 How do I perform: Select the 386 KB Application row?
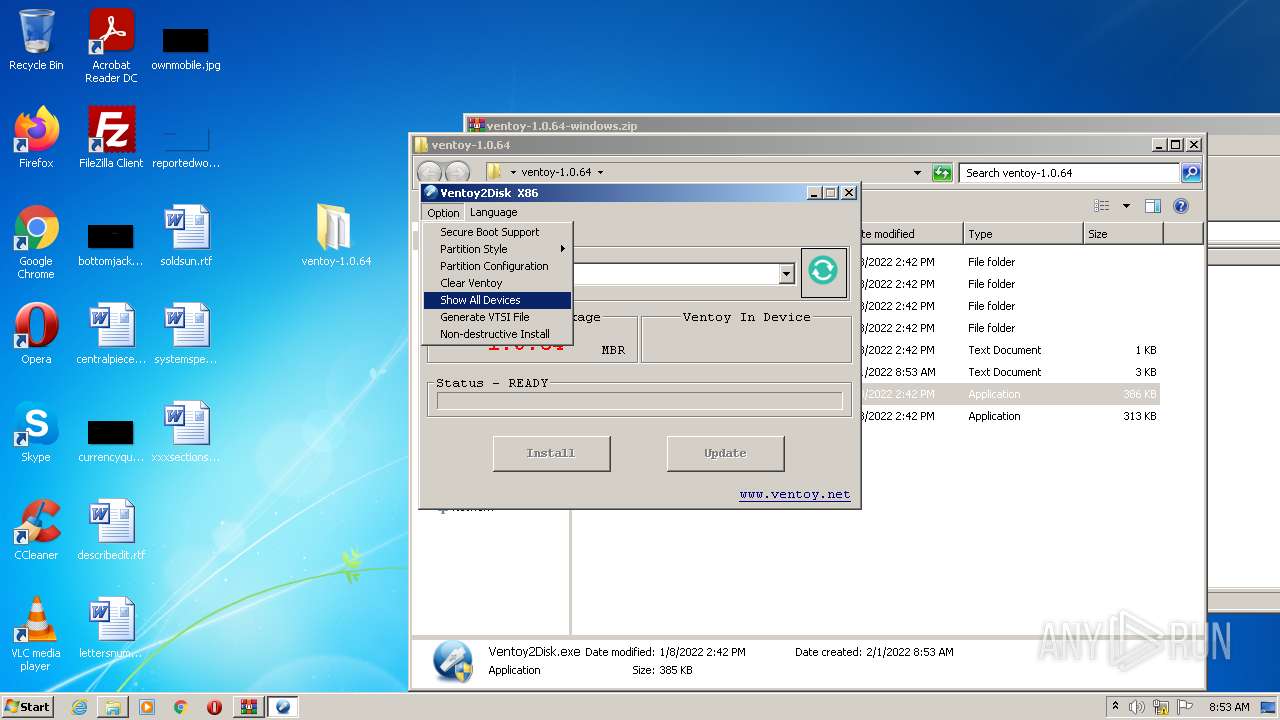click(1010, 394)
